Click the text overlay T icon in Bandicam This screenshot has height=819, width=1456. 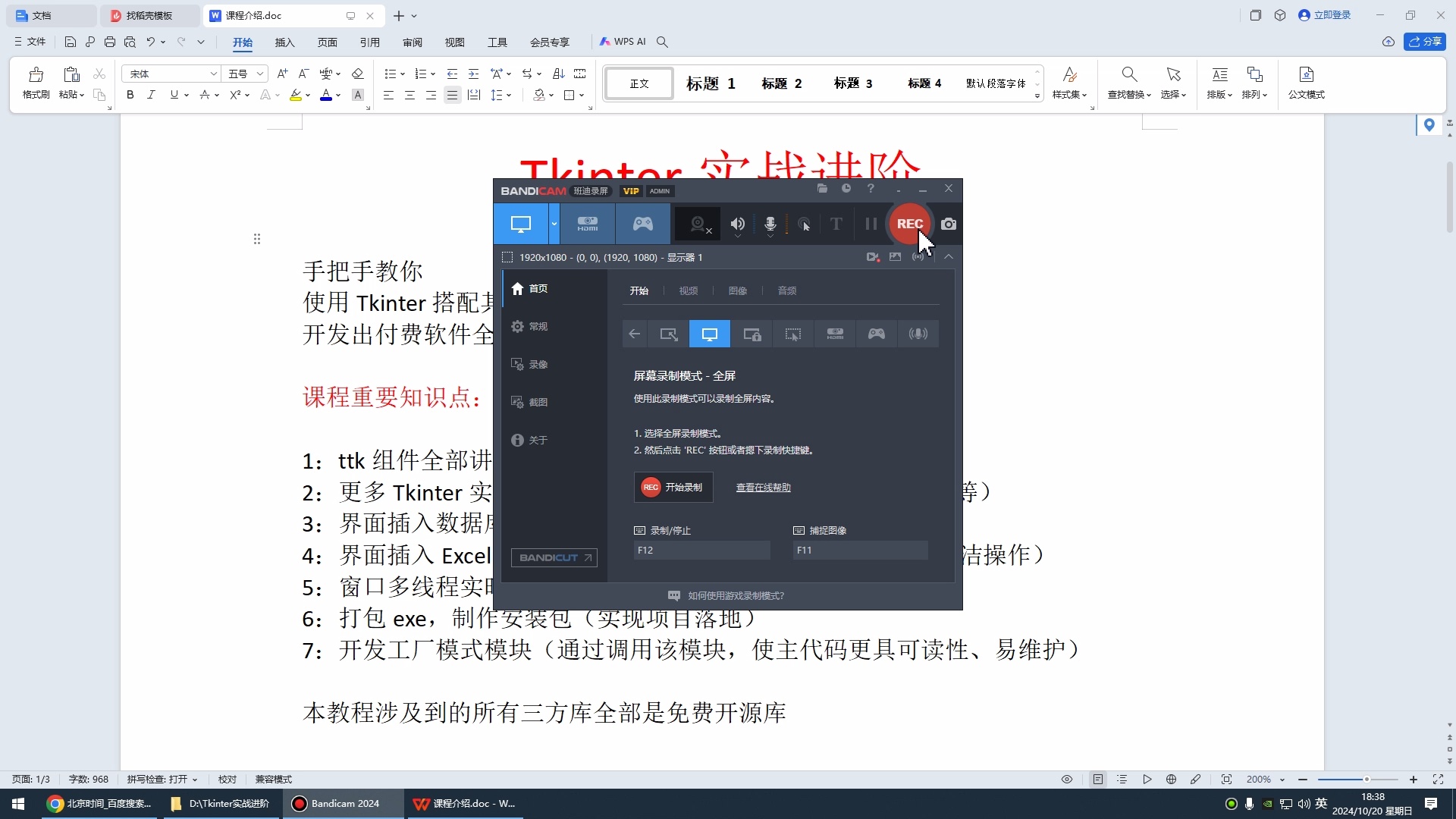coord(836,224)
